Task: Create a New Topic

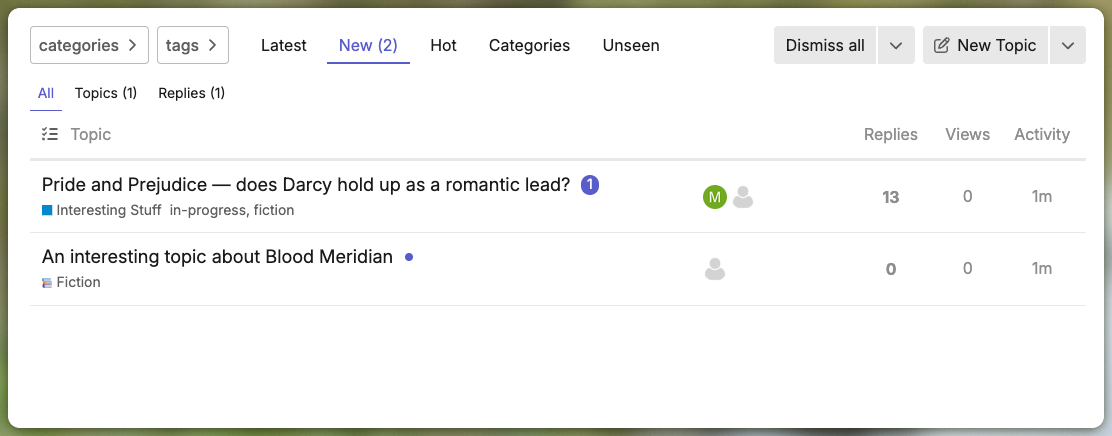Action: [x=986, y=45]
